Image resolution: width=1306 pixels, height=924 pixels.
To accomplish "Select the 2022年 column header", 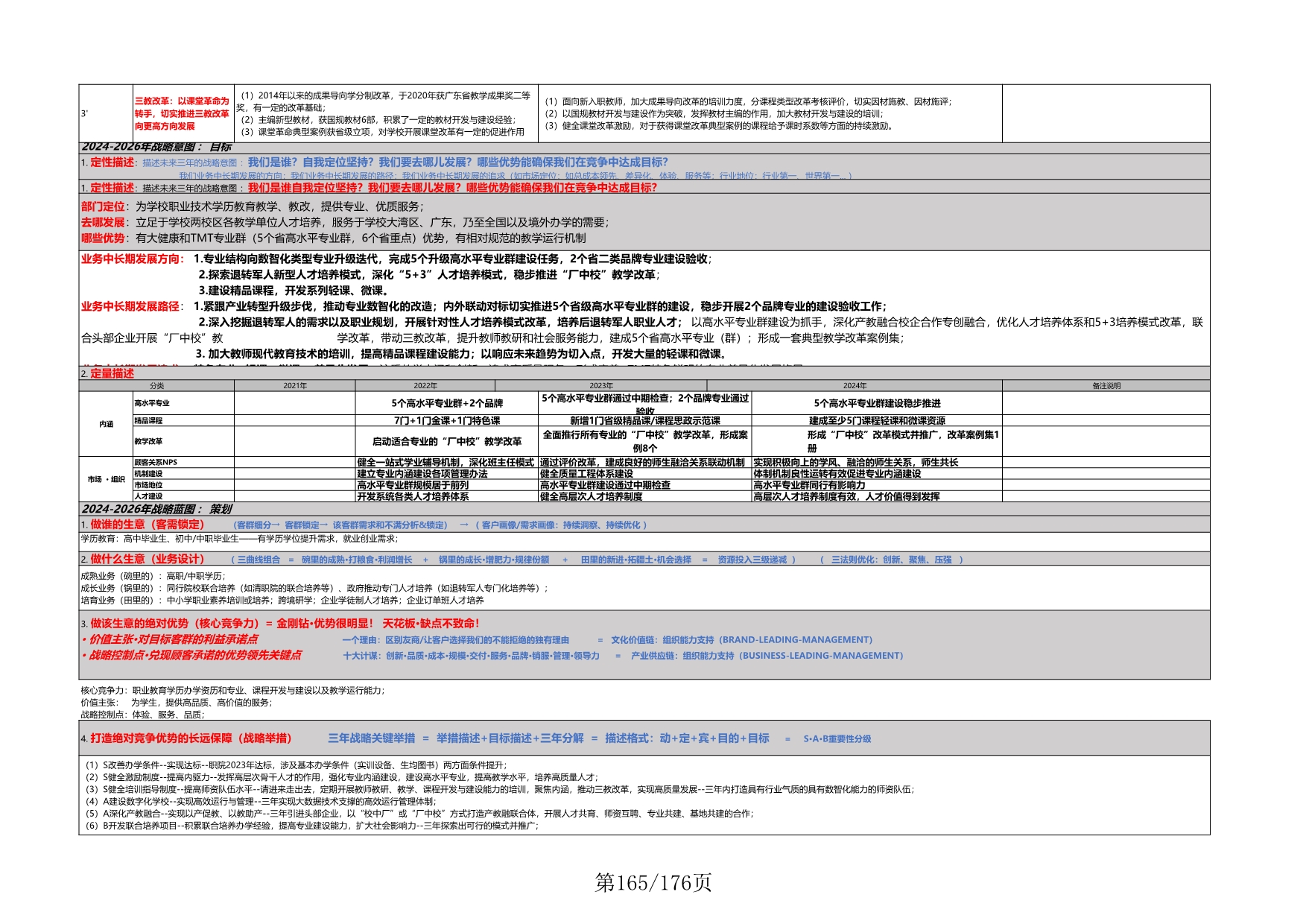I will pos(425,386).
